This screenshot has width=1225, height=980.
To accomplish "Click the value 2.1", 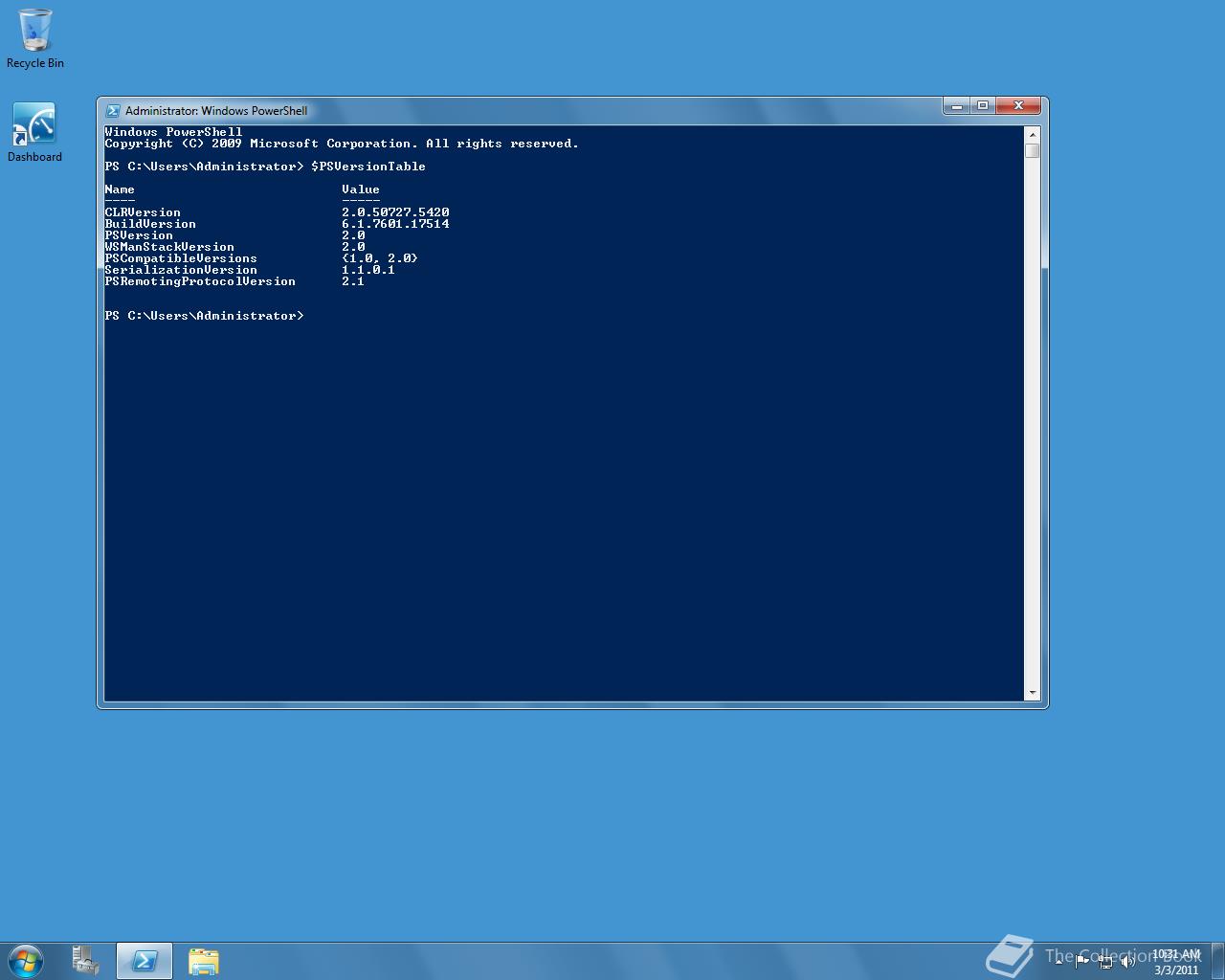I will [353, 281].
